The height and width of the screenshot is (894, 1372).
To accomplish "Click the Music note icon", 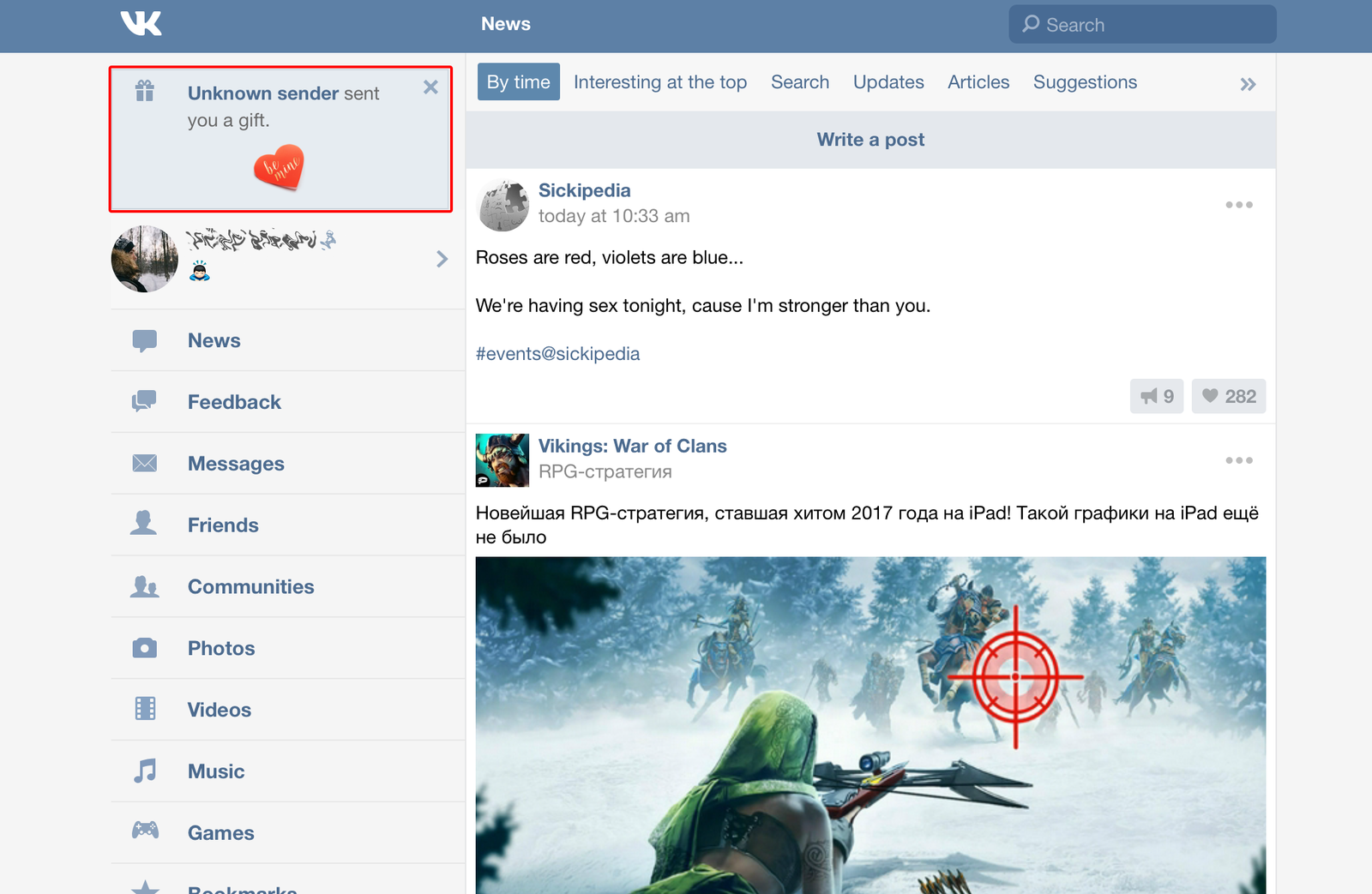I will 145,771.
